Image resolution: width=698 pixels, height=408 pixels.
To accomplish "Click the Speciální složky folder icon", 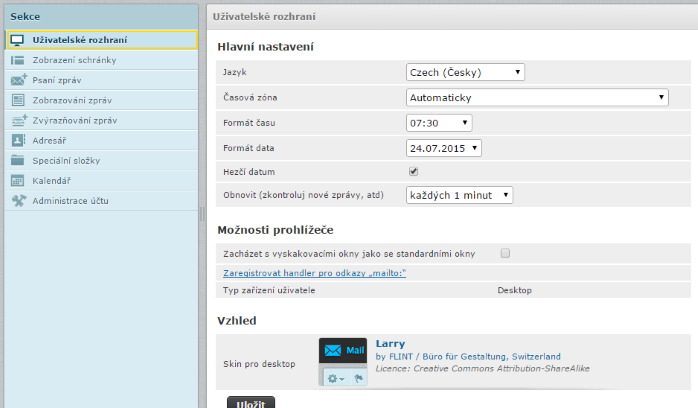I will coord(17,161).
